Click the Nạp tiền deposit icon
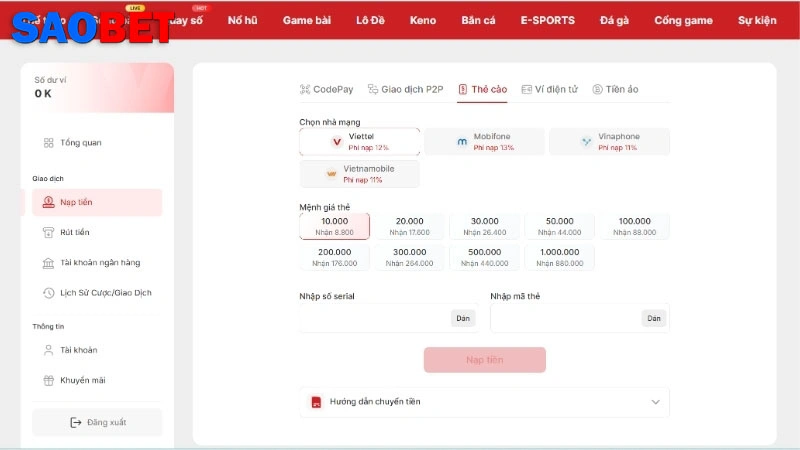800x450 pixels. pos(48,203)
